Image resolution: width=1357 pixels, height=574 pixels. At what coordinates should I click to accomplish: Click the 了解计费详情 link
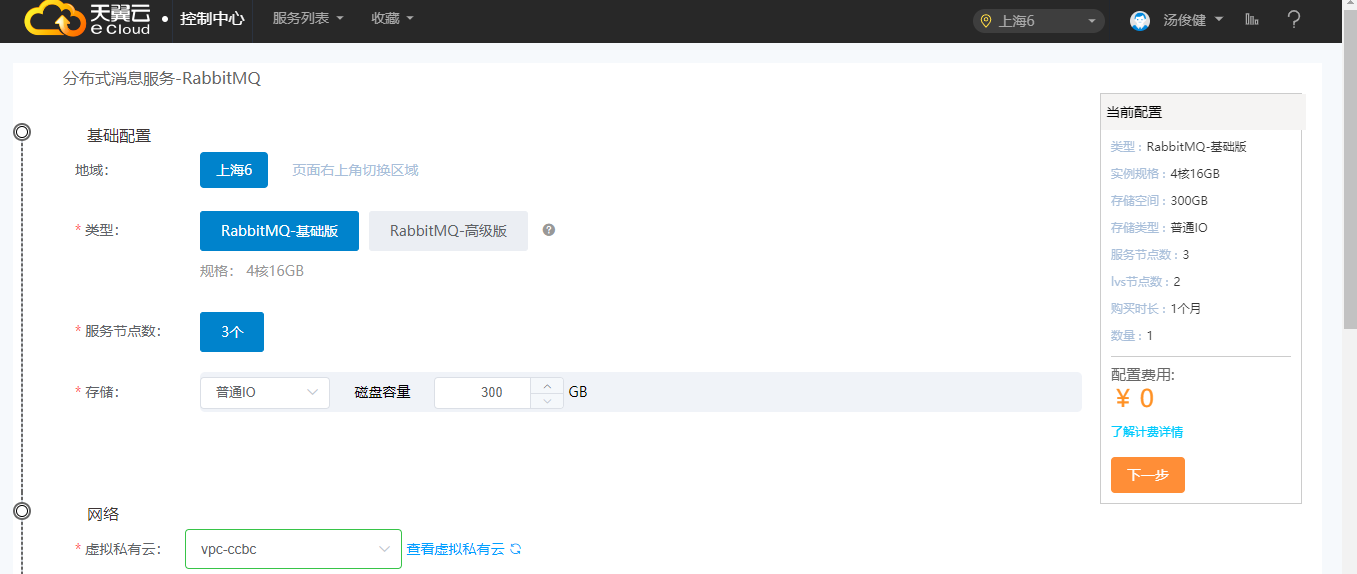pyautogui.click(x=1147, y=432)
